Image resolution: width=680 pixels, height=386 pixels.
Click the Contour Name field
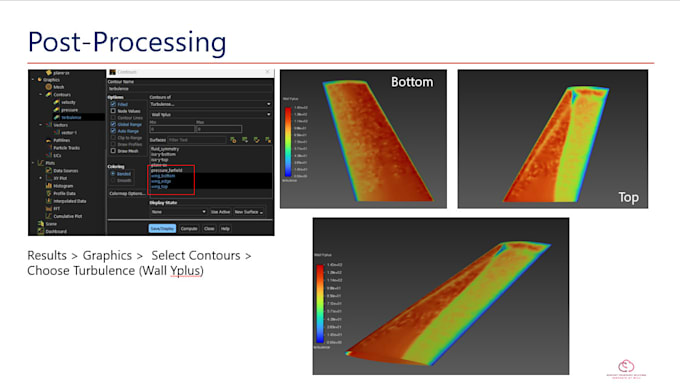pyautogui.click(x=190, y=88)
